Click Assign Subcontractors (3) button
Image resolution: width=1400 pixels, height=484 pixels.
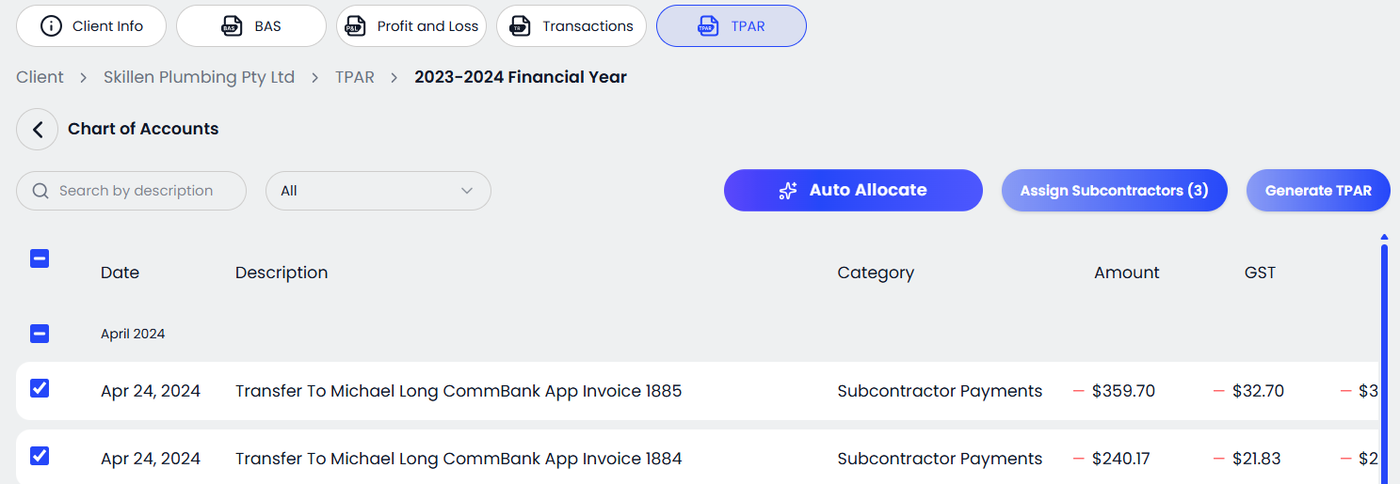1114,191
